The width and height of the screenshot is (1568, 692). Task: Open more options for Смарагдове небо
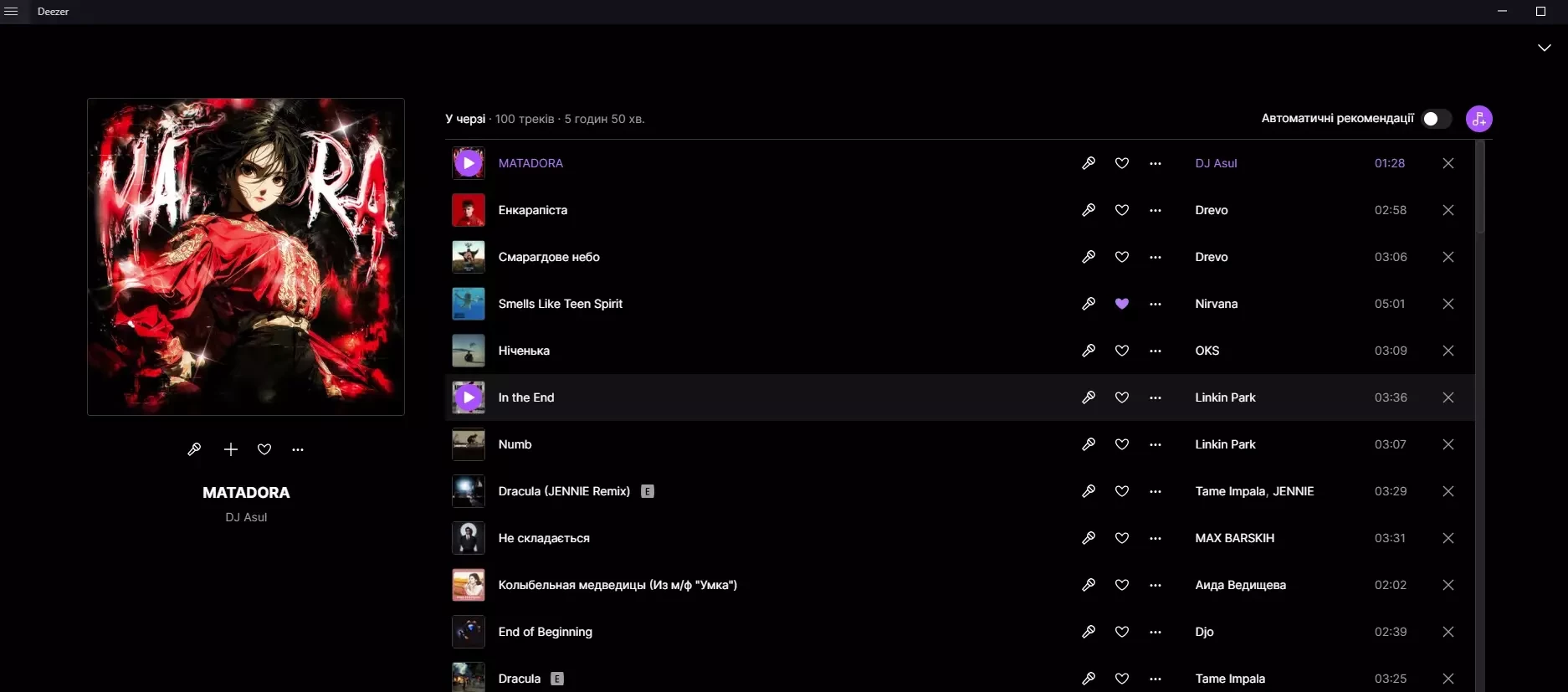coord(1156,257)
